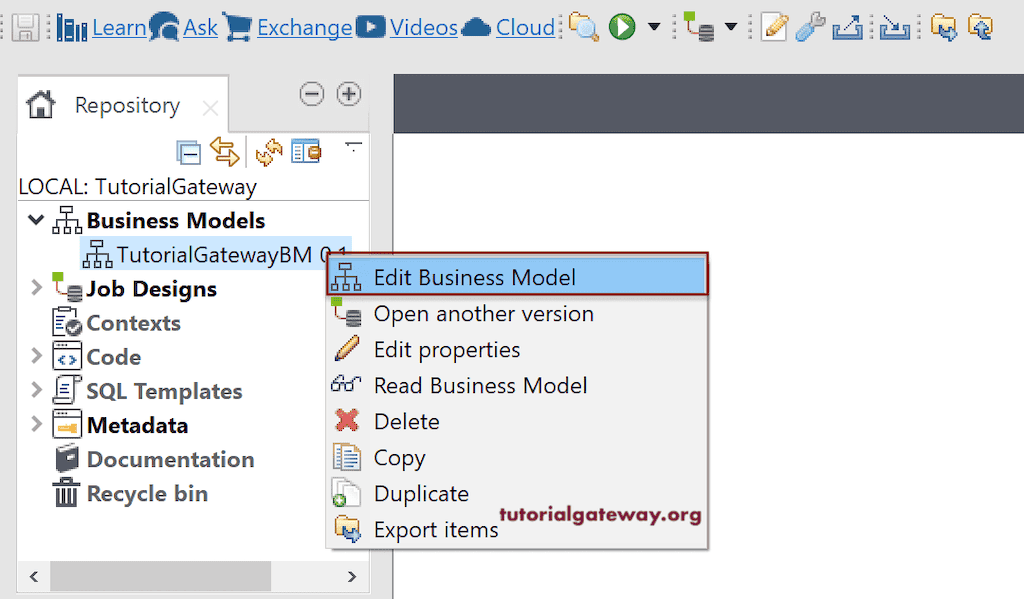1024x599 pixels.
Task: Select Recycle bin in repository tree
Action: click(x=148, y=494)
